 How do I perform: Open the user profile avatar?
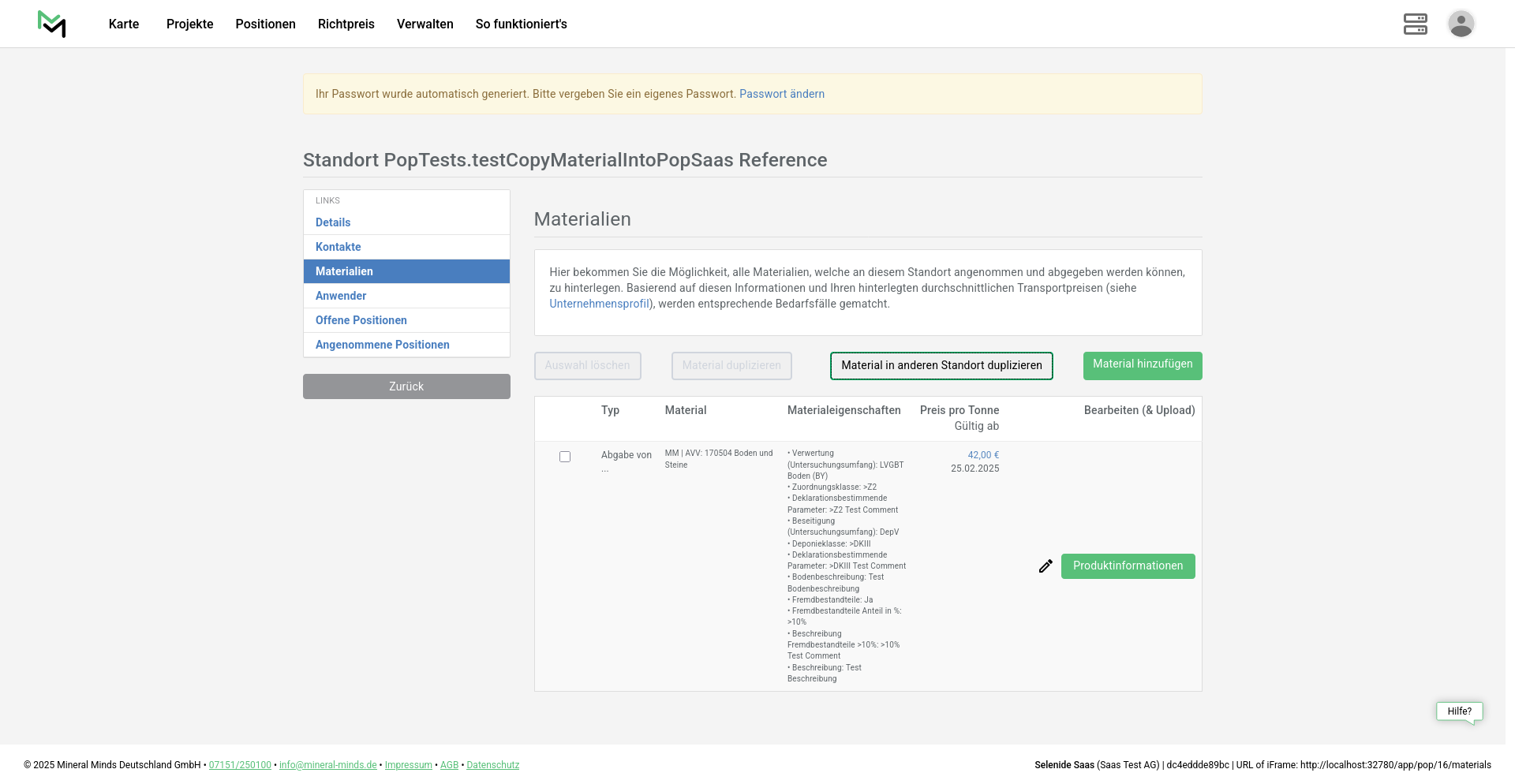(1461, 24)
